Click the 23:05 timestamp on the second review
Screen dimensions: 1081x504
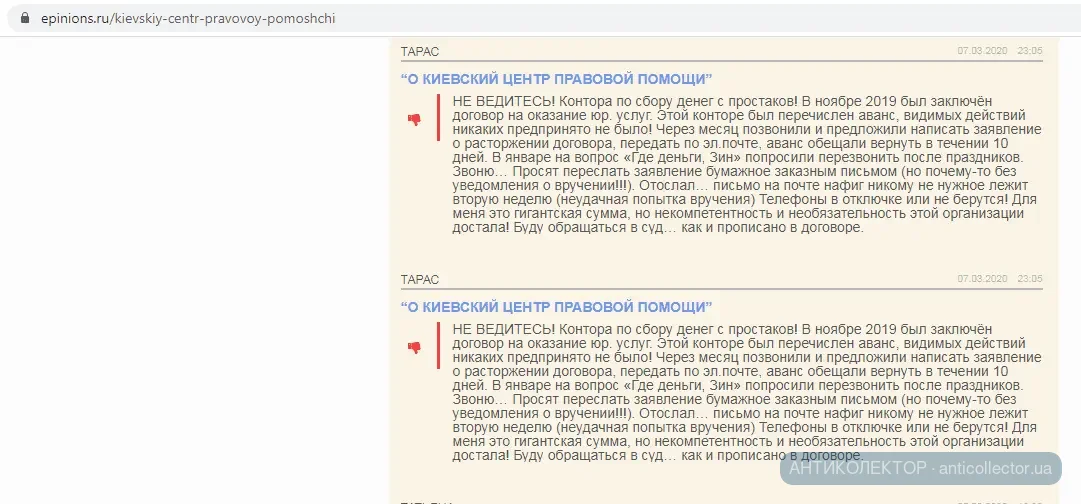pyautogui.click(x=1030, y=279)
